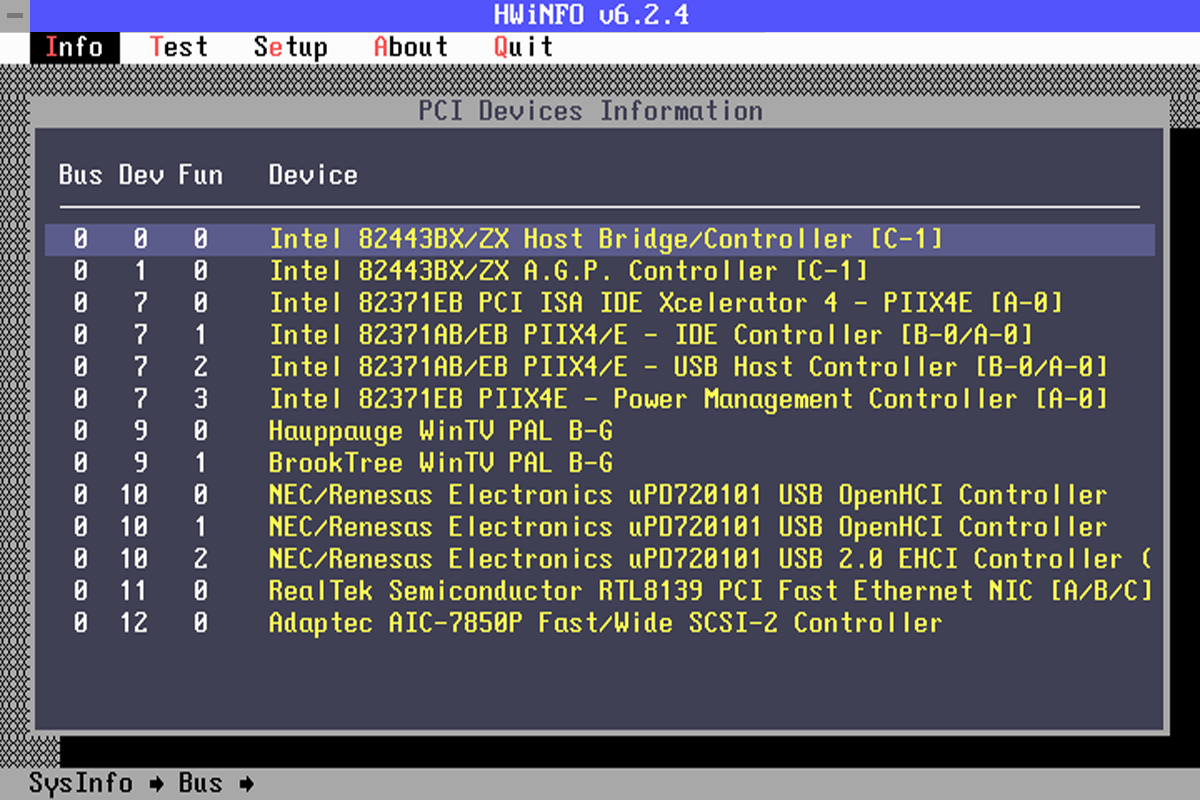This screenshot has width=1200, height=800.
Task: Open the About menu
Action: (410, 47)
